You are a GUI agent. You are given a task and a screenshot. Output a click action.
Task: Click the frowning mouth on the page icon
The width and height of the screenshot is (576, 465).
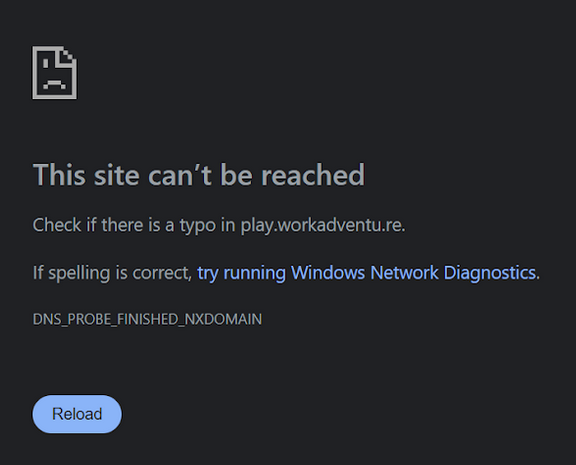click(x=55, y=85)
